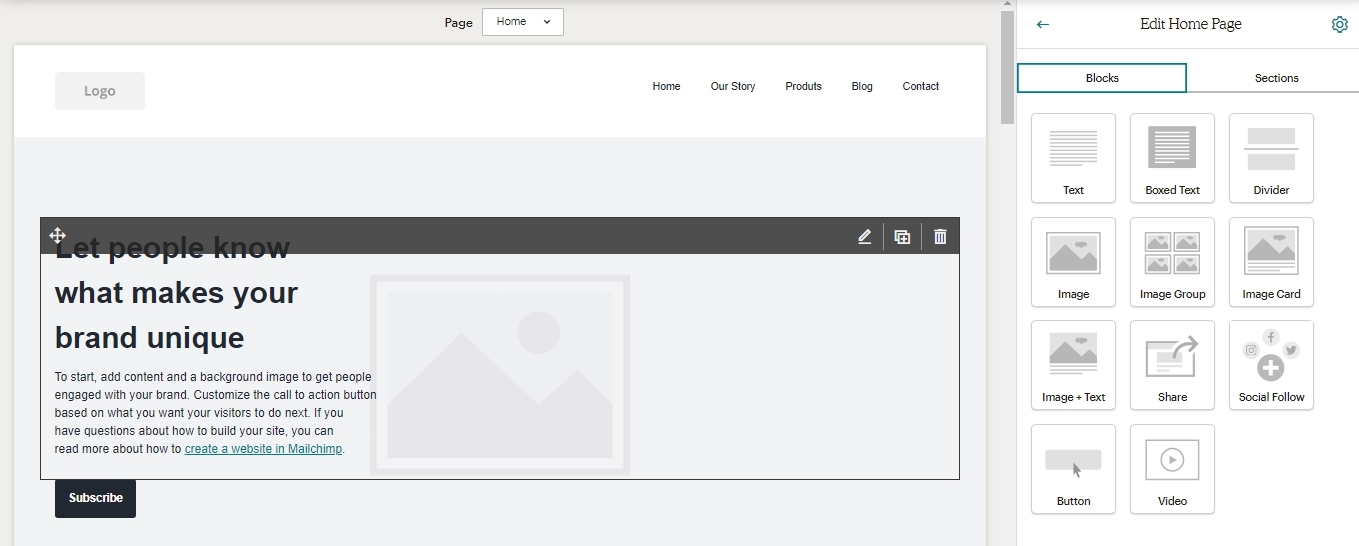This screenshot has width=1359, height=546.
Task: Insert a Video block
Action: click(1172, 469)
